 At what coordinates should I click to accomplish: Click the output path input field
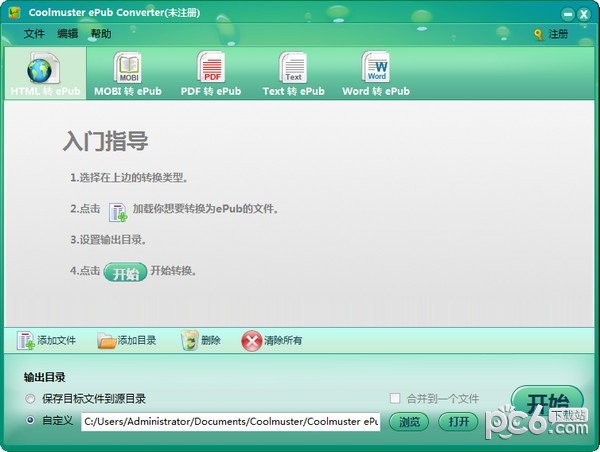pyautogui.click(x=231, y=421)
